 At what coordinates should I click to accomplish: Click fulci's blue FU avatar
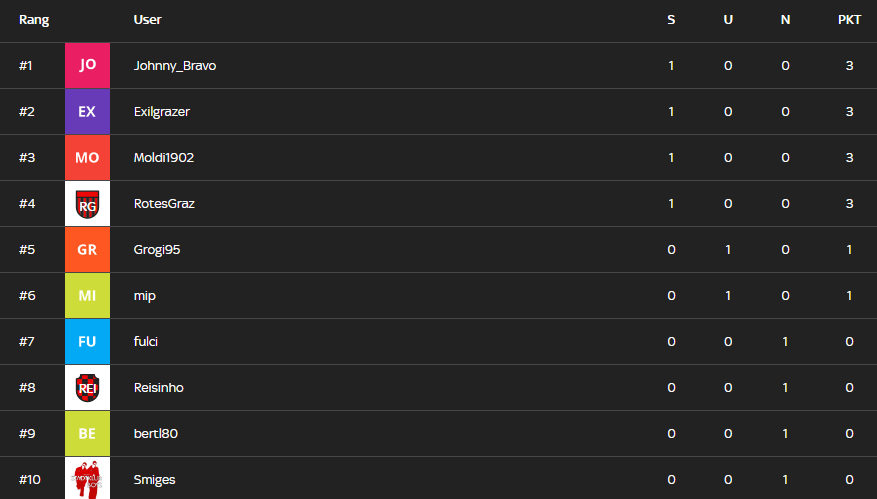(x=87, y=342)
